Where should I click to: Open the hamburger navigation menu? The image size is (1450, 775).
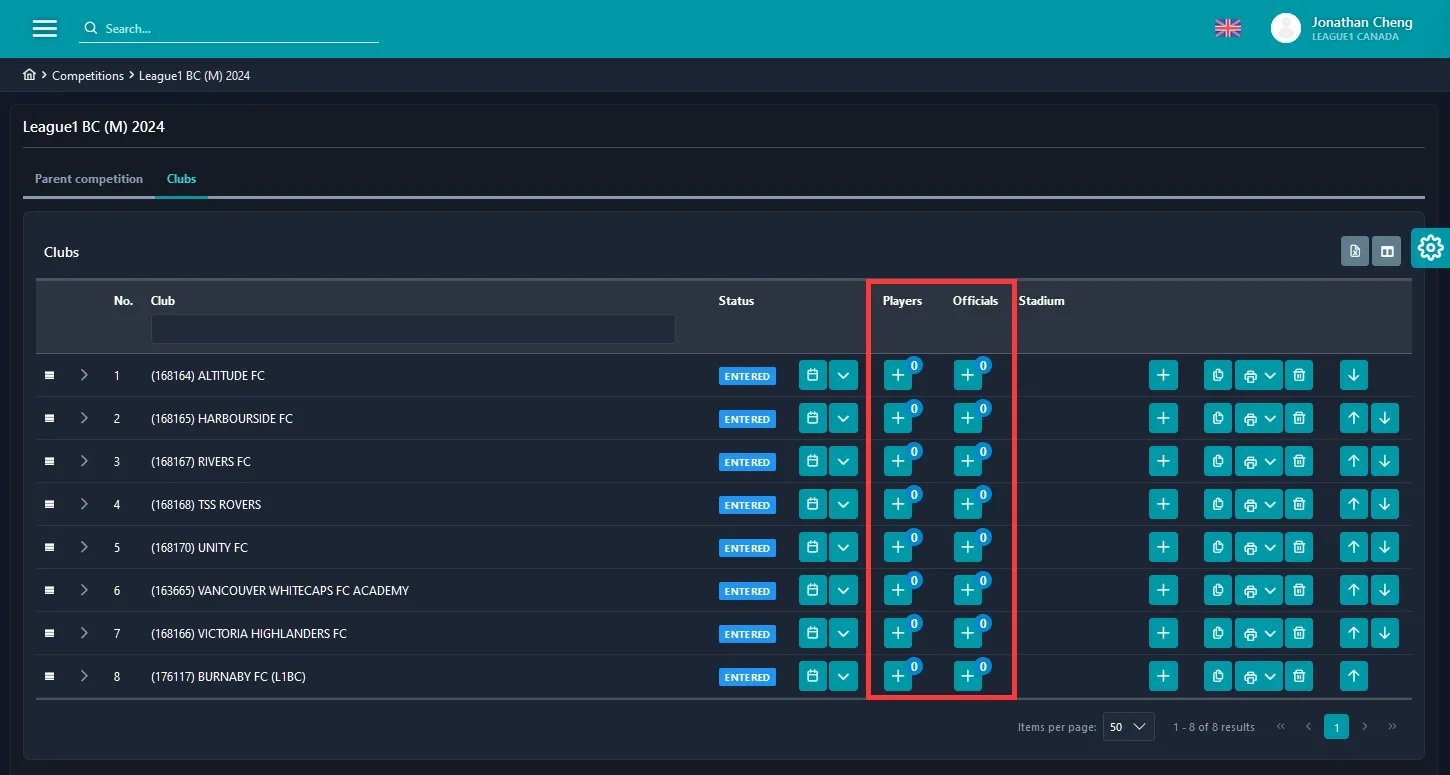(x=45, y=28)
